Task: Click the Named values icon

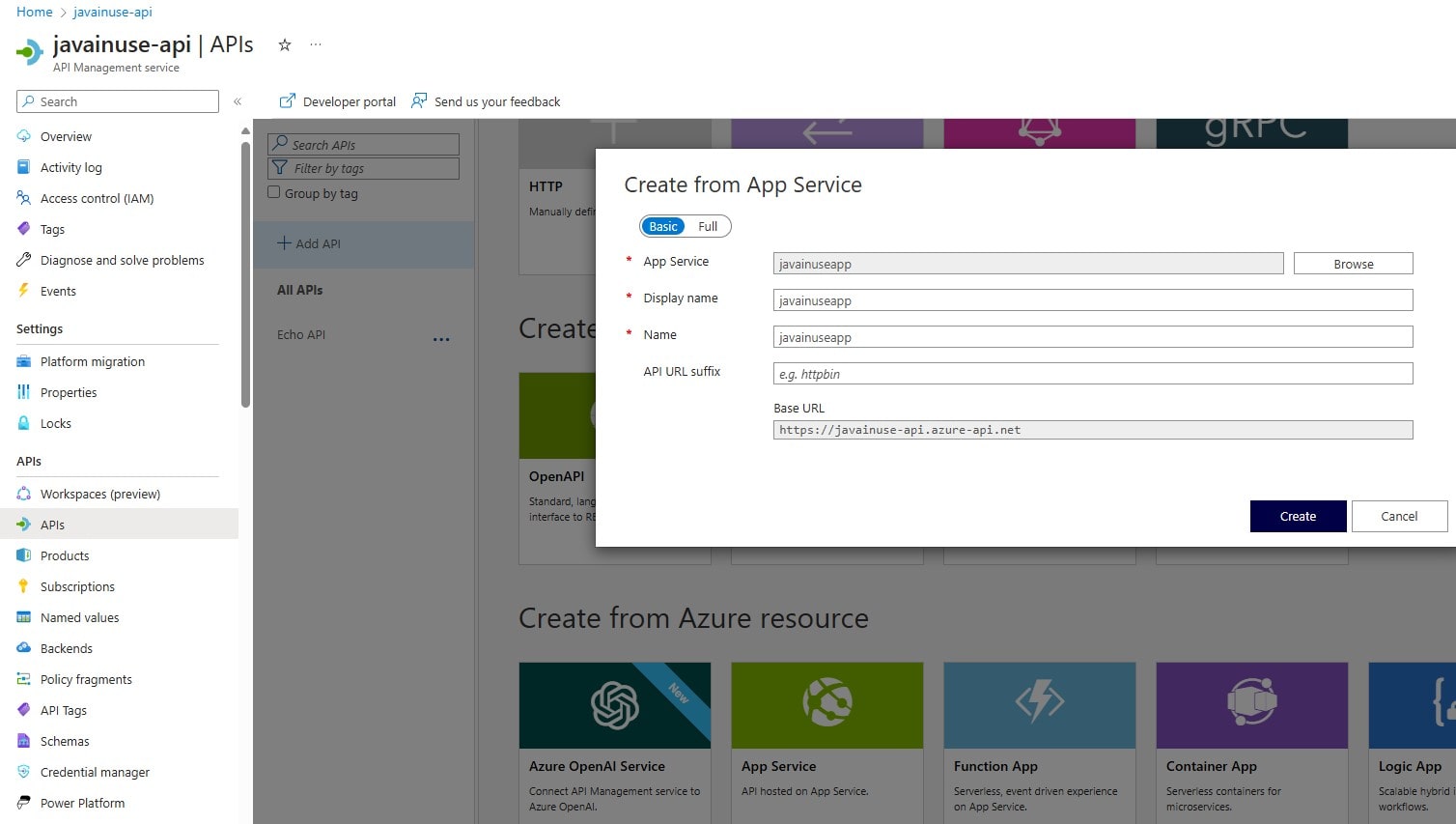Action: tap(24, 617)
